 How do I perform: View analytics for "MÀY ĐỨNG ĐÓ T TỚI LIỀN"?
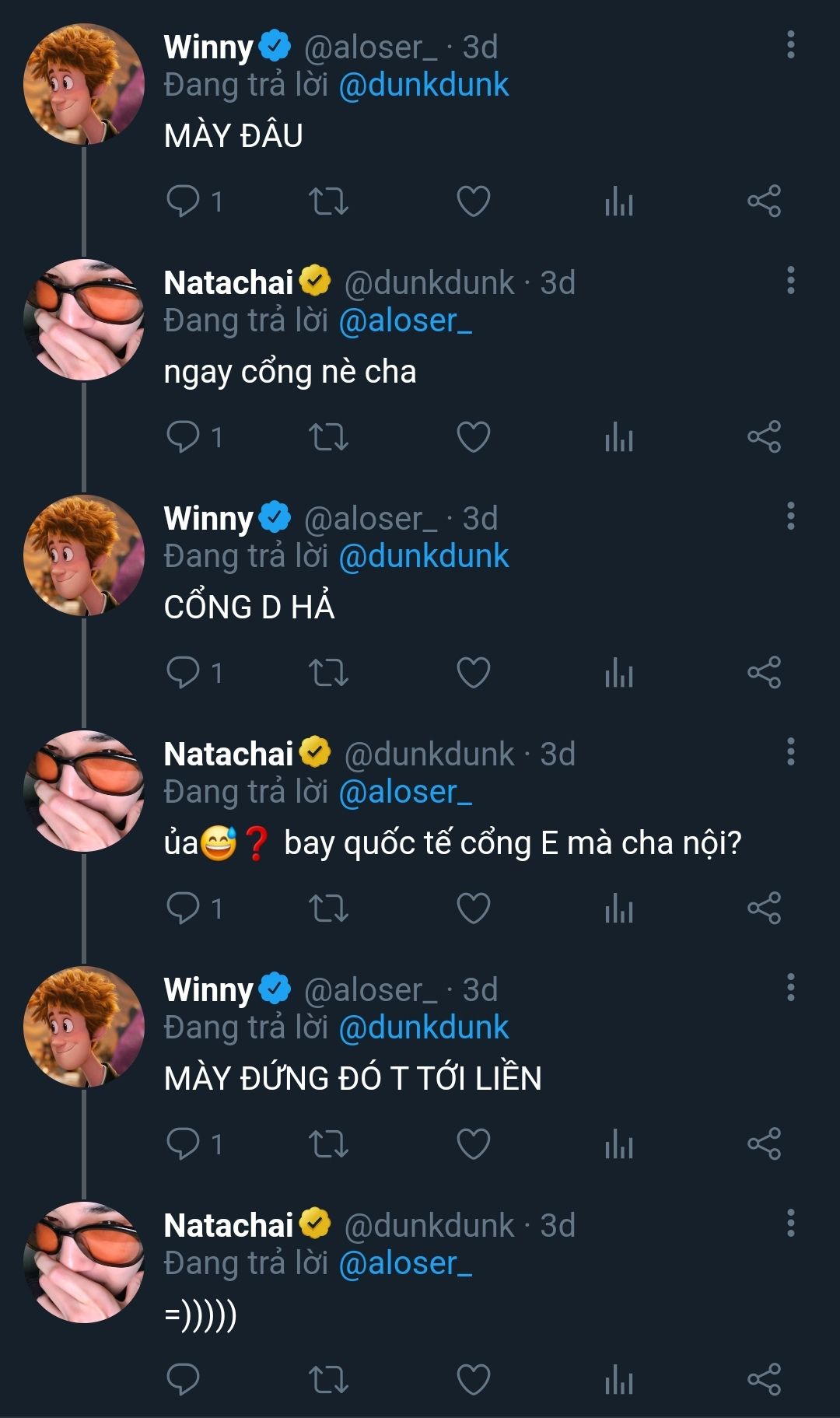619,1144
